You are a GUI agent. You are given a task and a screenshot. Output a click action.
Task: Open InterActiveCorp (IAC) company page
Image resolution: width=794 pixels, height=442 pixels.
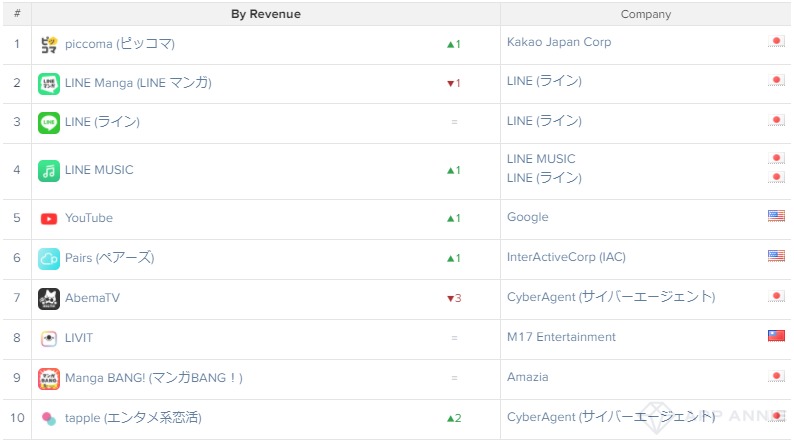(566, 257)
